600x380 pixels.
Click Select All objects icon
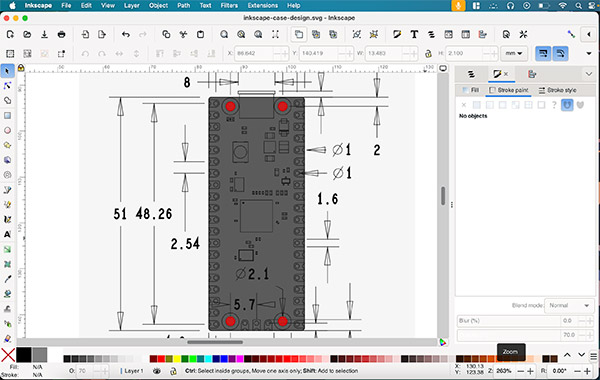tap(10, 54)
